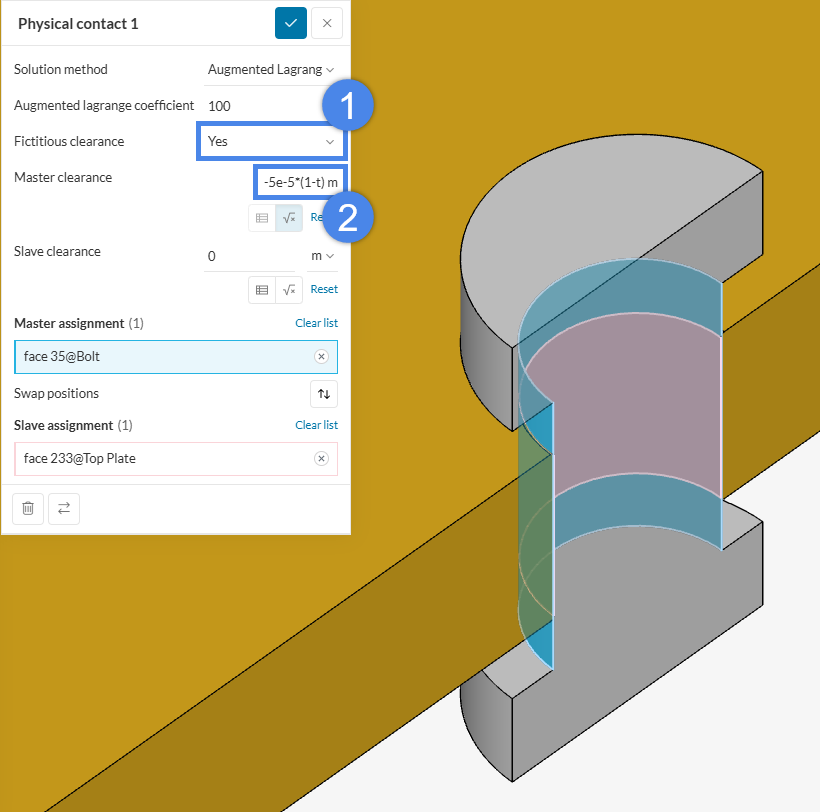820x812 pixels.
Task: Open Slave clearance unit dropdown
Action: click(322, 256)
